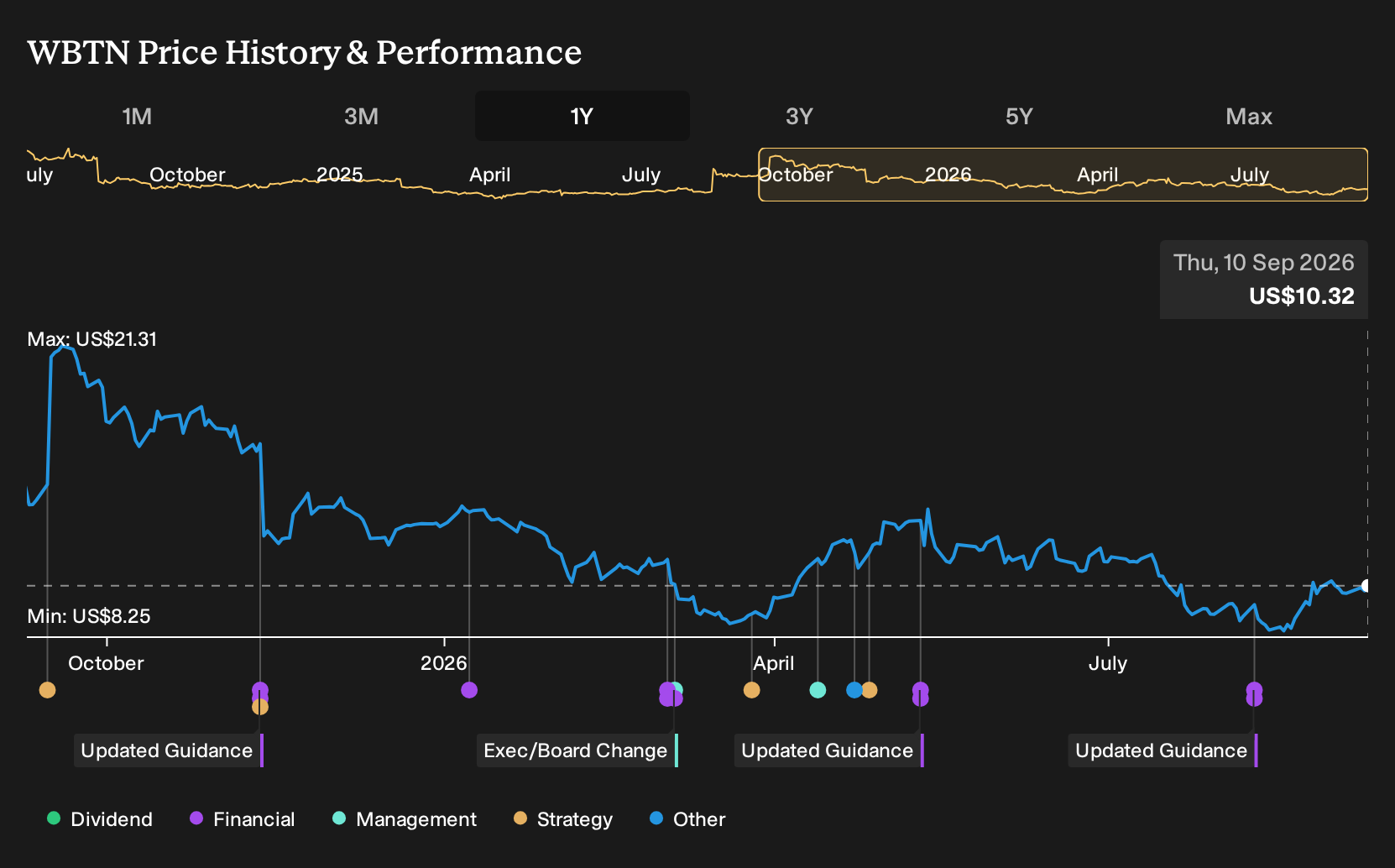Click the Strategy dot below the November Financial dots

260,707
